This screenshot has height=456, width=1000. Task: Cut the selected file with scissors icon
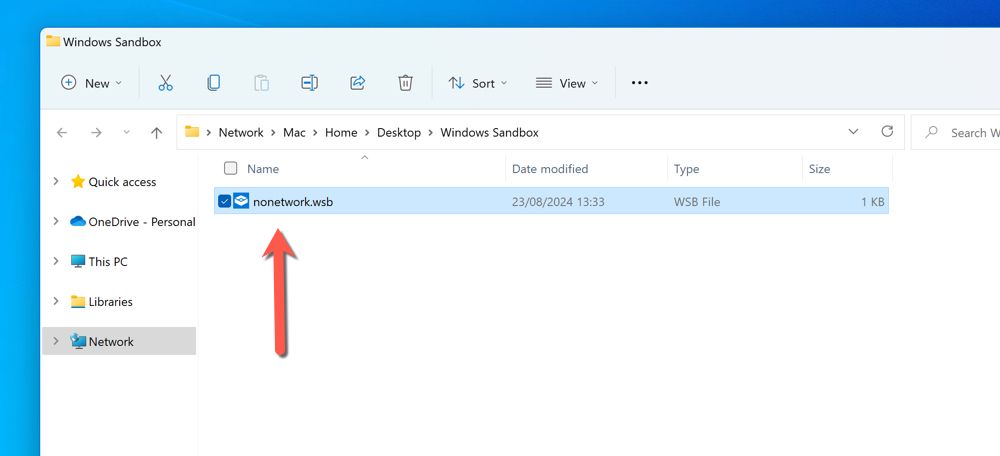pos(166,83)
